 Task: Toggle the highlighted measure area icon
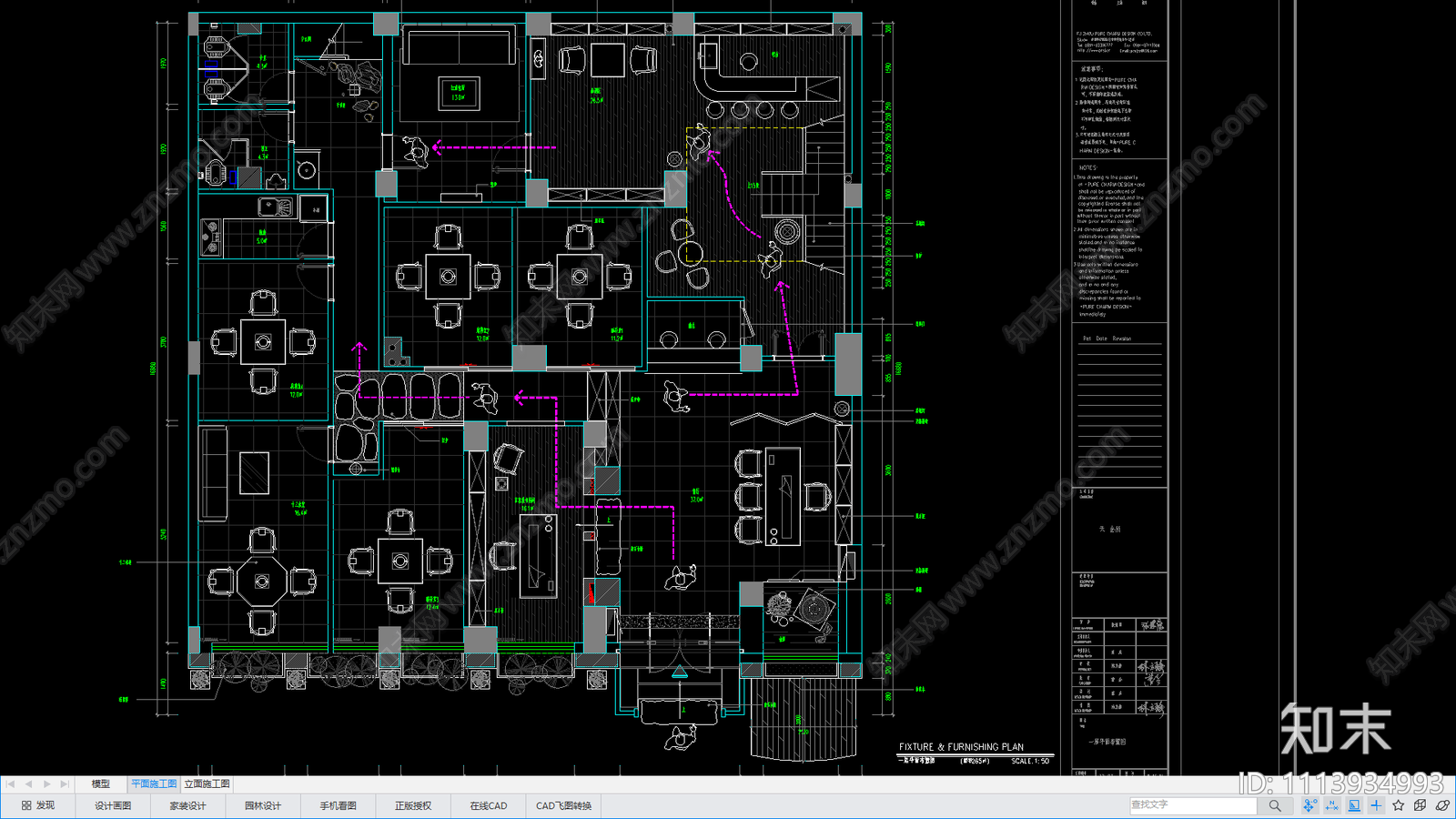(x=1354, y=805)
